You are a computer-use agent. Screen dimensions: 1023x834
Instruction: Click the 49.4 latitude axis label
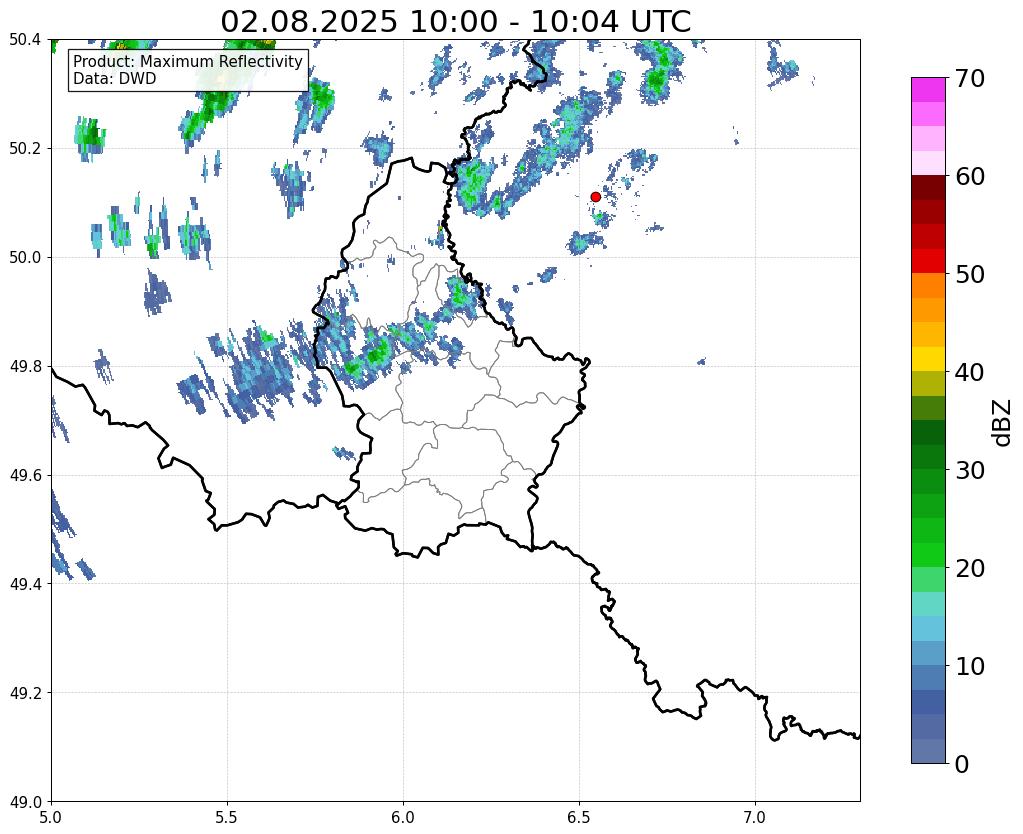point(25,584)
